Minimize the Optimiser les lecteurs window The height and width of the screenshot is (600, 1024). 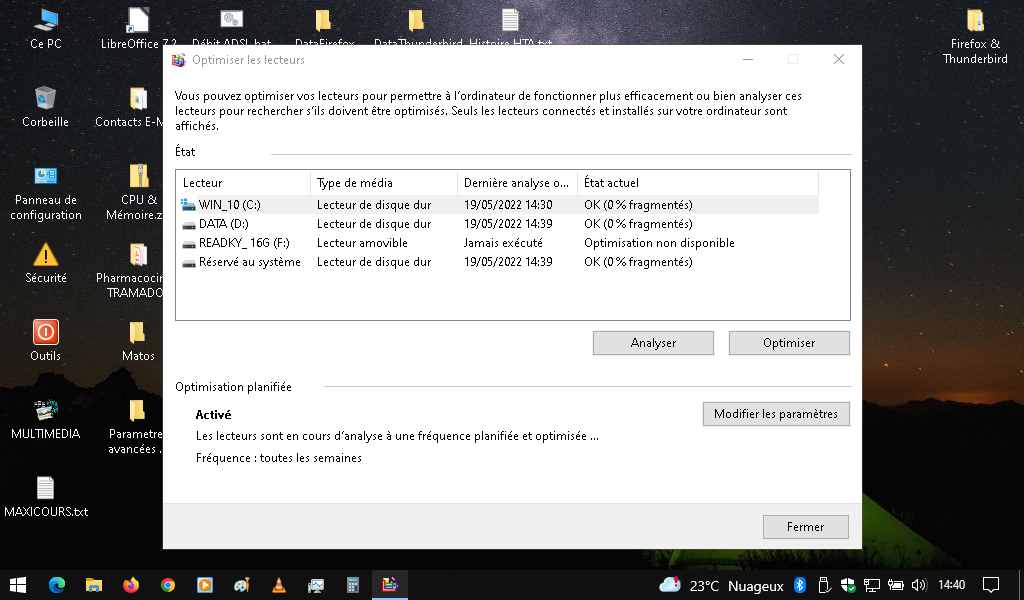(748, 59)
